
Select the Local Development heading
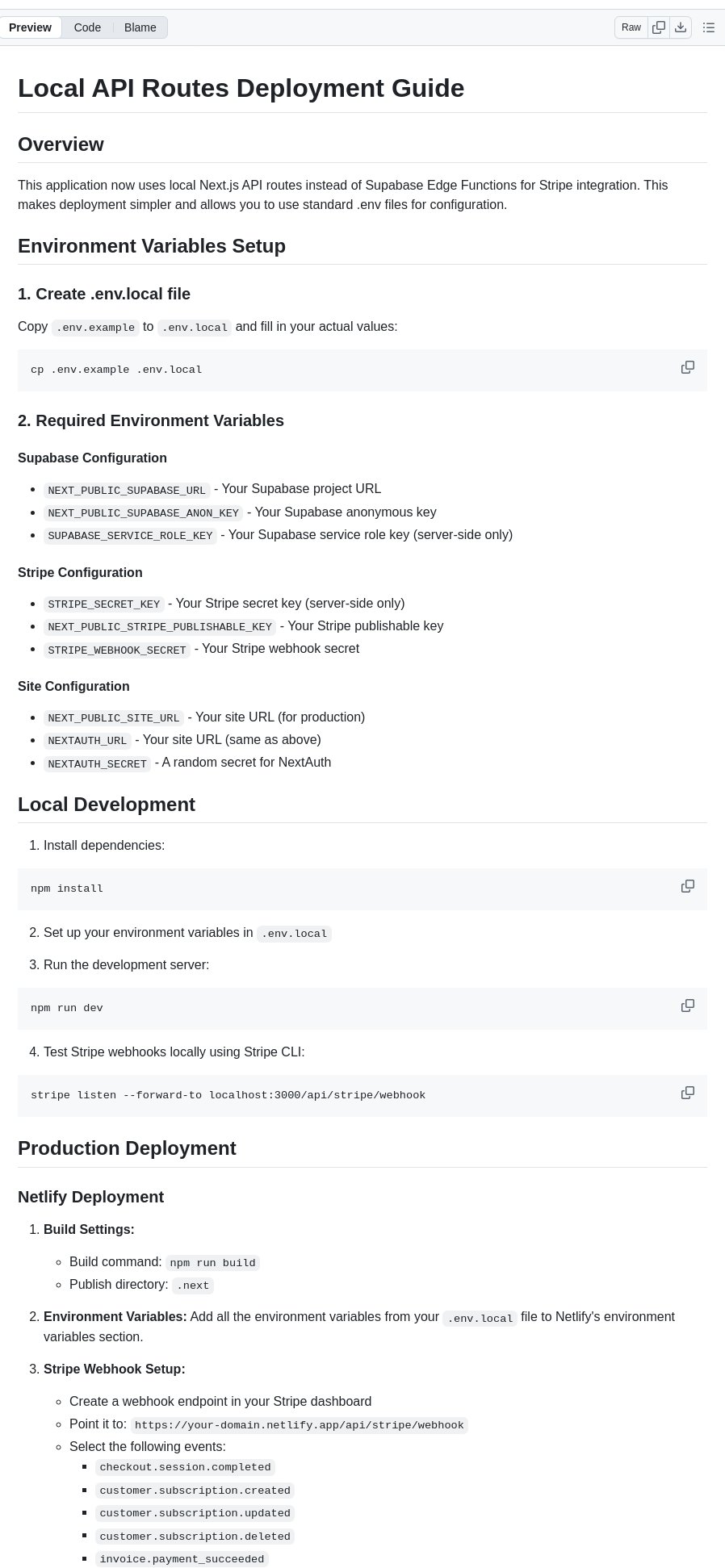click(x=107, y=805)
